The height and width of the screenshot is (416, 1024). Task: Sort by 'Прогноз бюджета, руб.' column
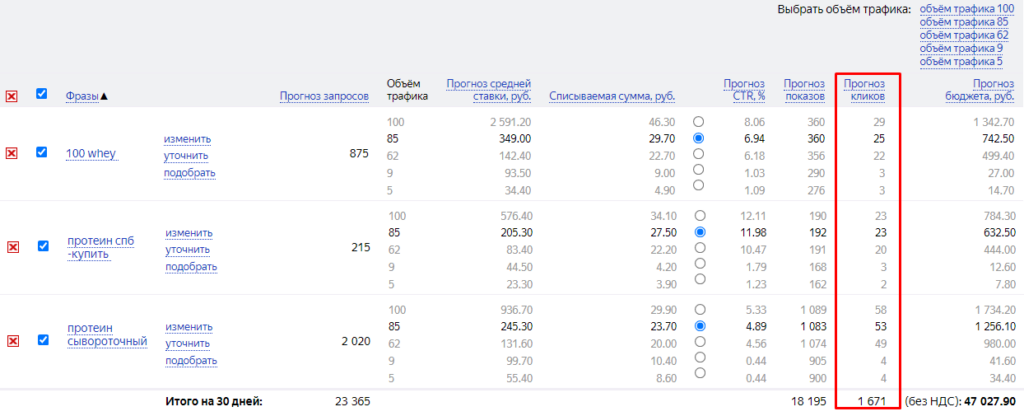[x=980, y=90]
